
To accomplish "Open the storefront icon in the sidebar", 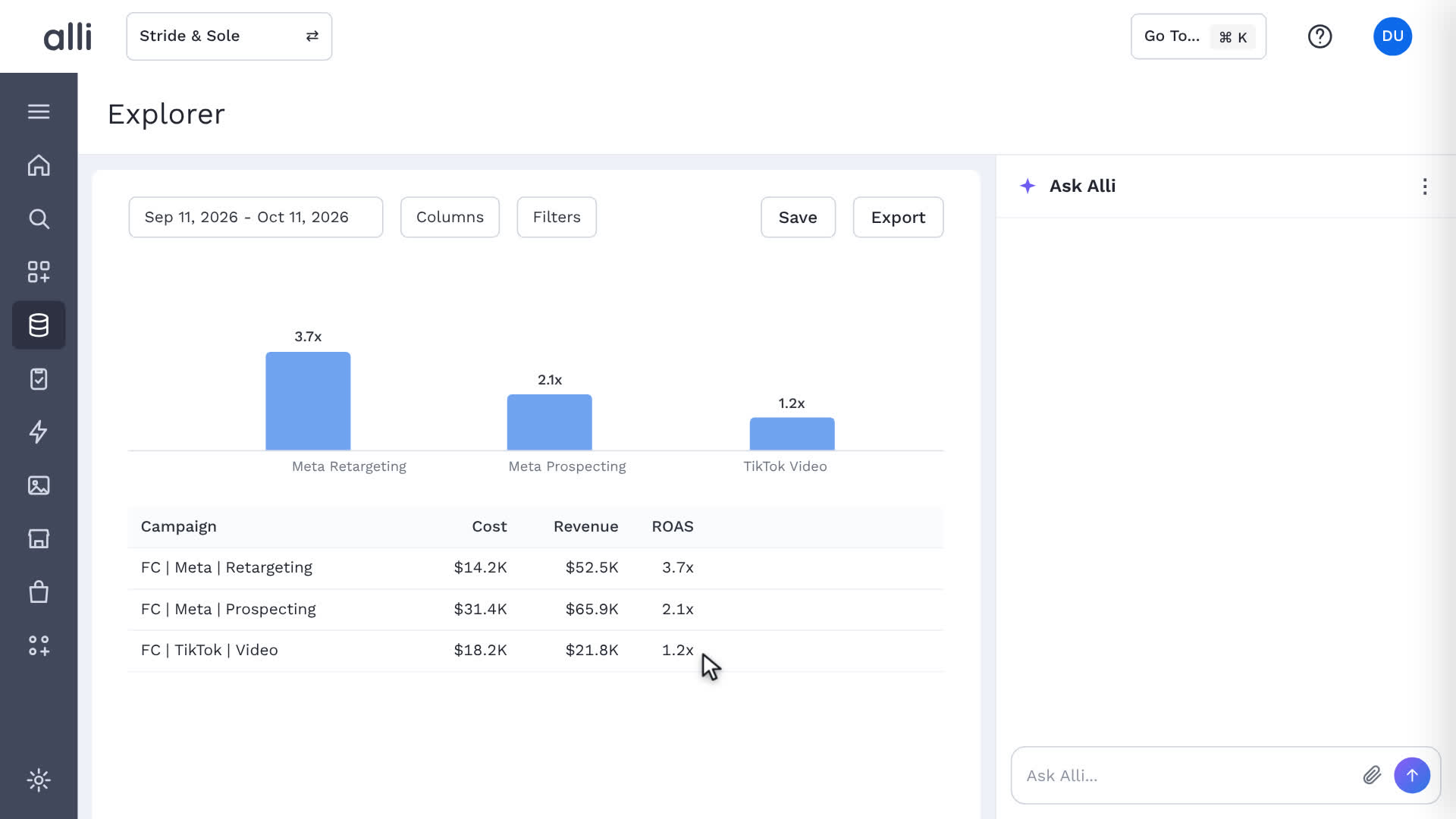I will click(x=39, y=538).
